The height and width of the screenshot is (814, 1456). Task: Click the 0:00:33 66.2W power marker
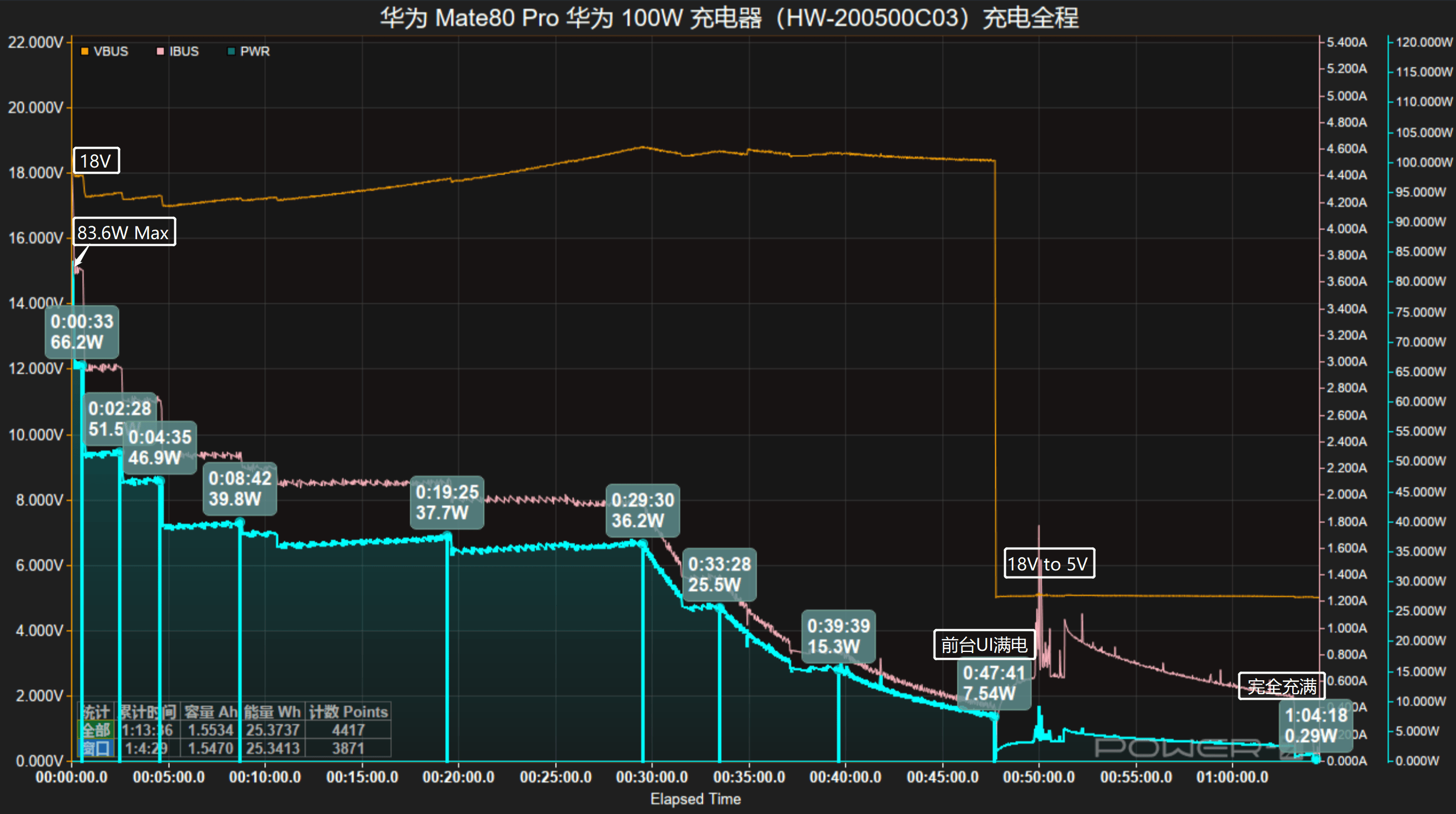coord(82,333)
